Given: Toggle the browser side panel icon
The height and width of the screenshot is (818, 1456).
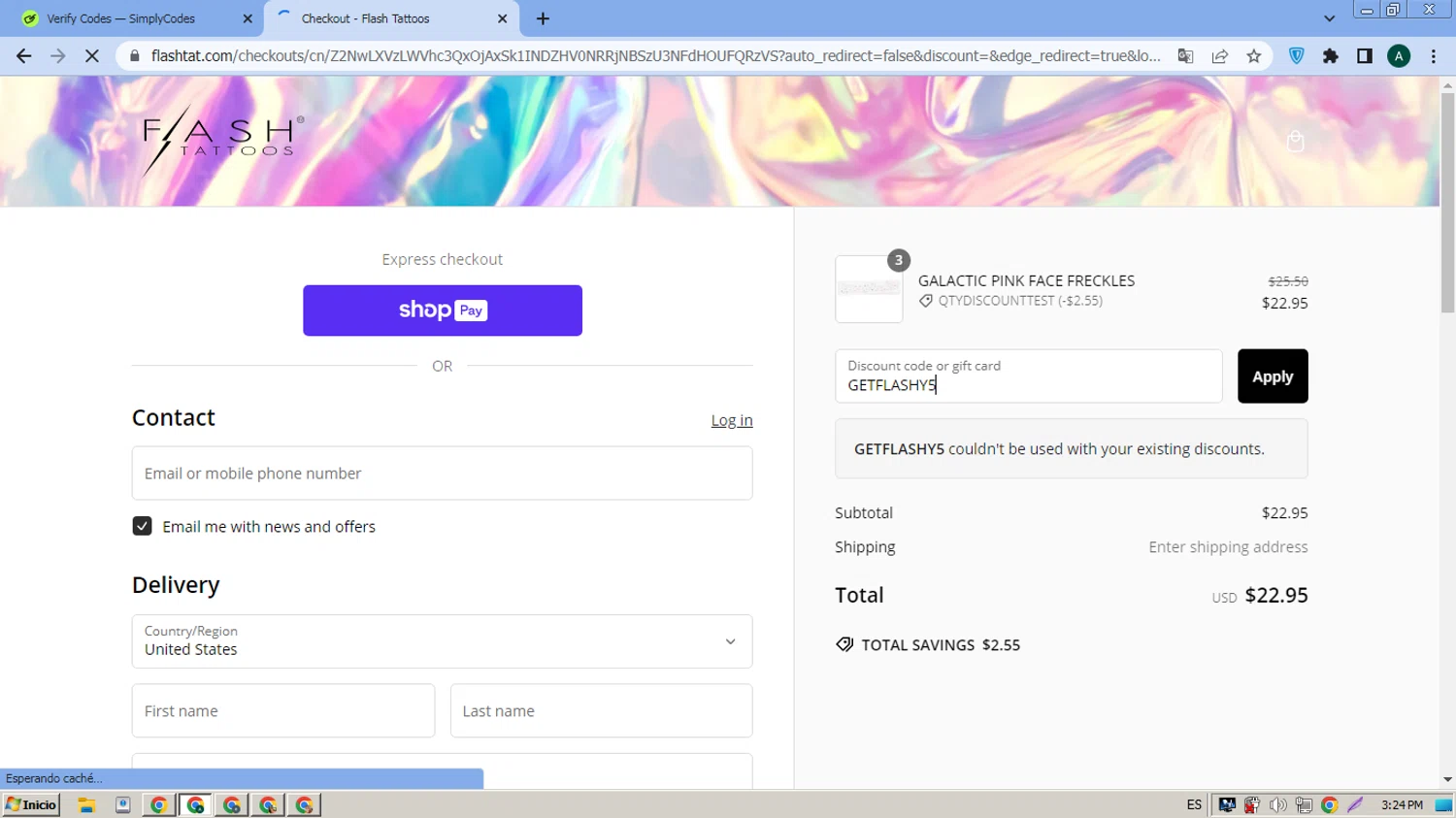Looking at the screenshot, I should [x=1365, y=56].
